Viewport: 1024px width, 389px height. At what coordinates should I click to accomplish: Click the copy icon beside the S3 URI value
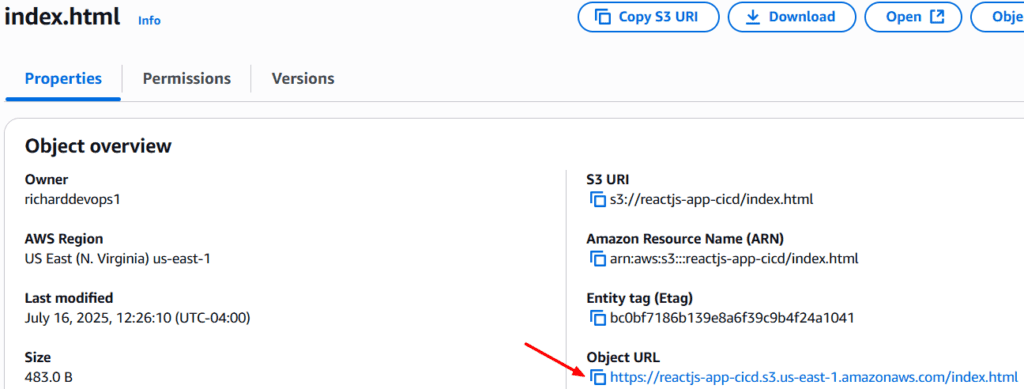click(x=598, y=200)
